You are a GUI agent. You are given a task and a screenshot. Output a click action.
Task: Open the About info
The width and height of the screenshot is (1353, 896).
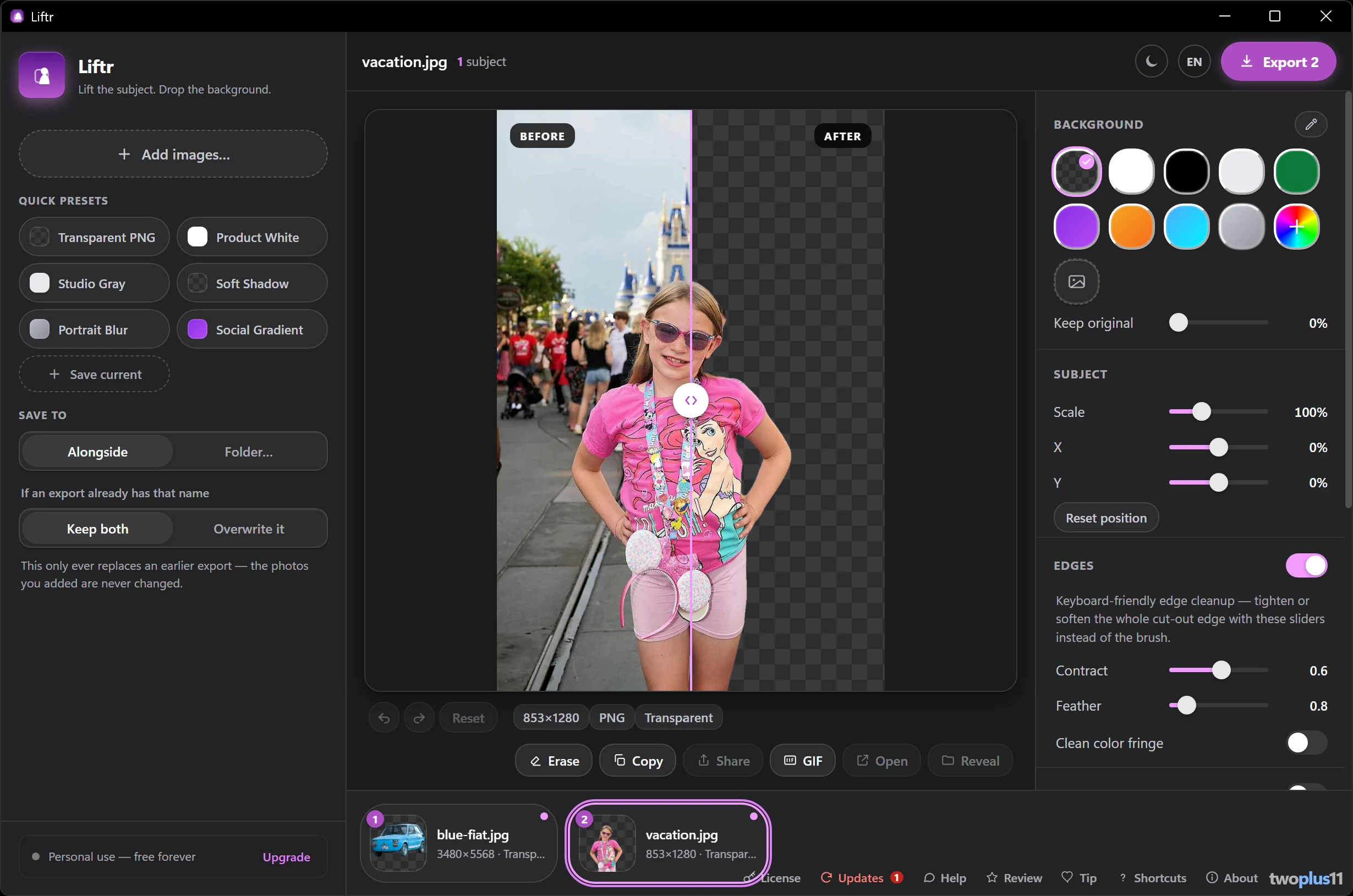coord(1232,878)
